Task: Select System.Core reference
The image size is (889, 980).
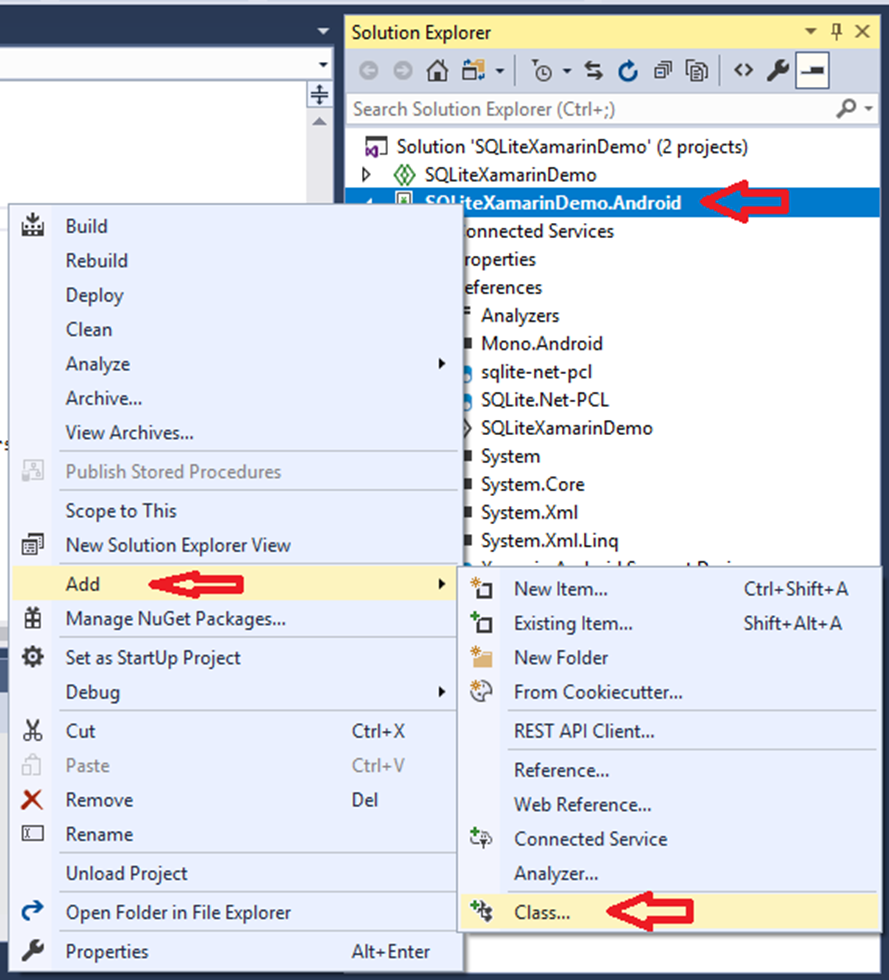Action: click(x=533, y=484)
